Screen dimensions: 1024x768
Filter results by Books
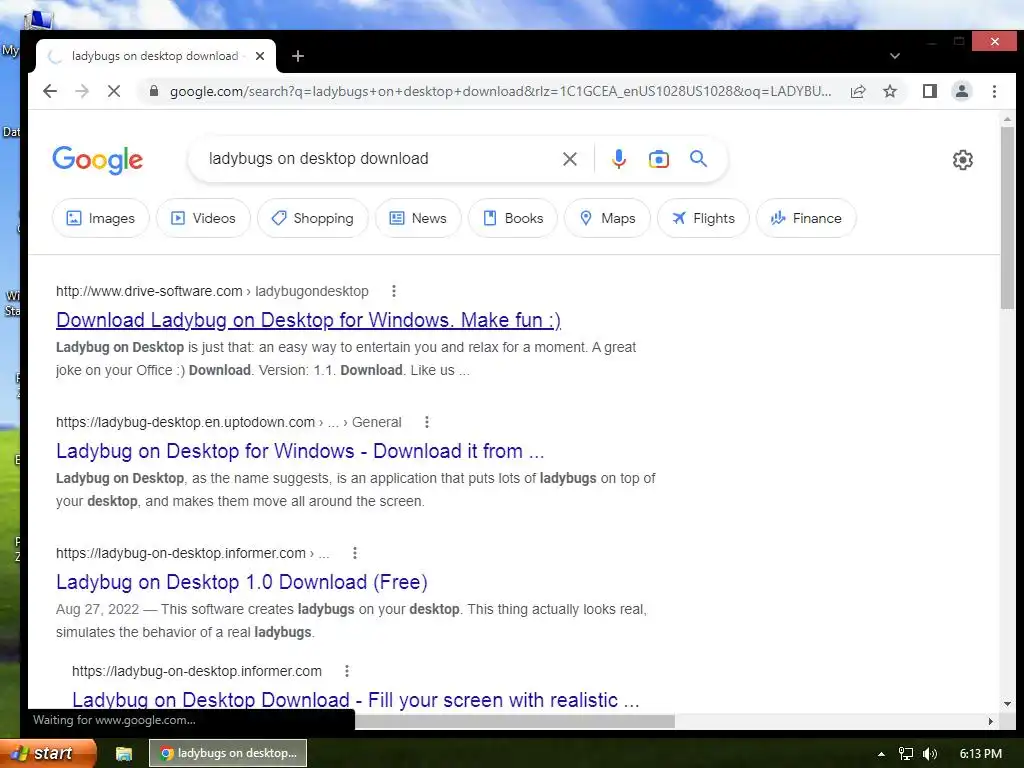pos(513,218)
